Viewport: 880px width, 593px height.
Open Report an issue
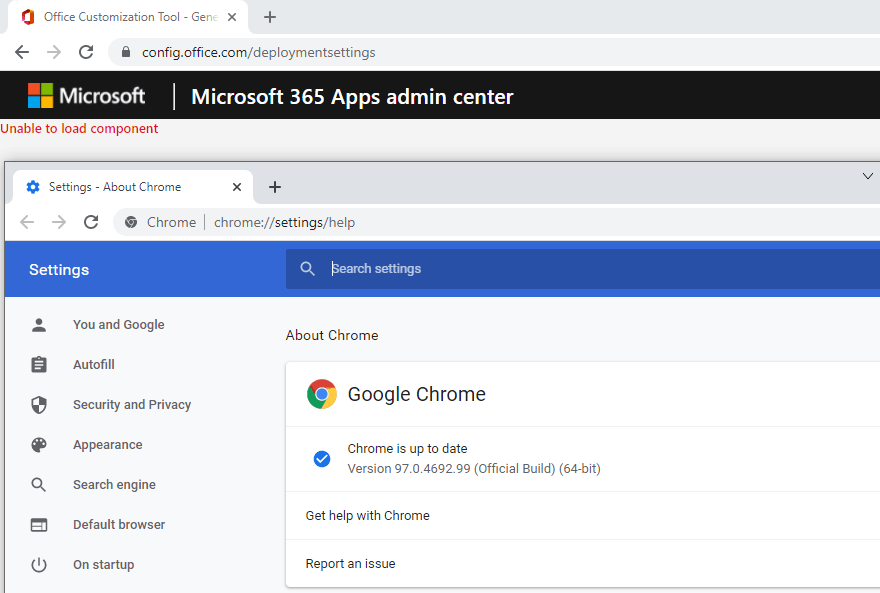pyautogui.click(x=583, y=564)
